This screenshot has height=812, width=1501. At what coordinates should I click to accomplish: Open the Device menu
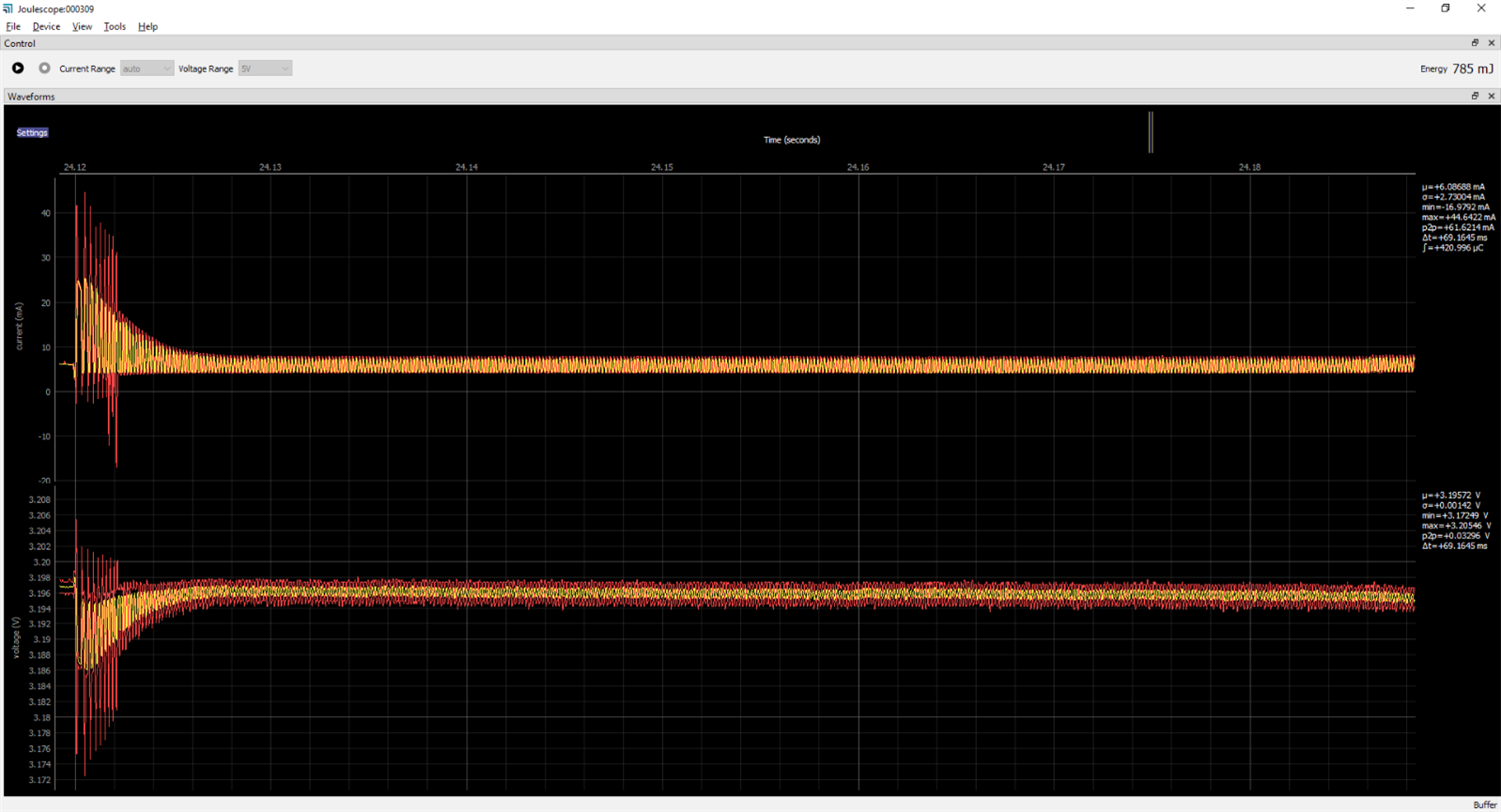46,26
